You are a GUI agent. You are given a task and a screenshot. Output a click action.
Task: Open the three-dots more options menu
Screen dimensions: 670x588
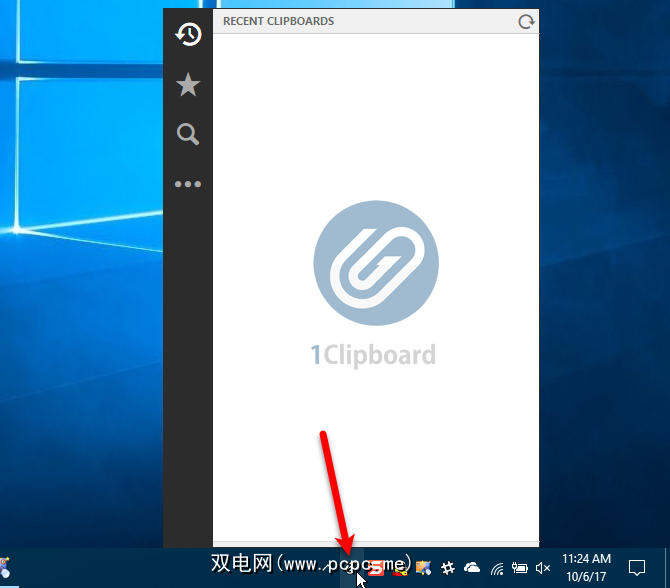click(x=188, y=184)
